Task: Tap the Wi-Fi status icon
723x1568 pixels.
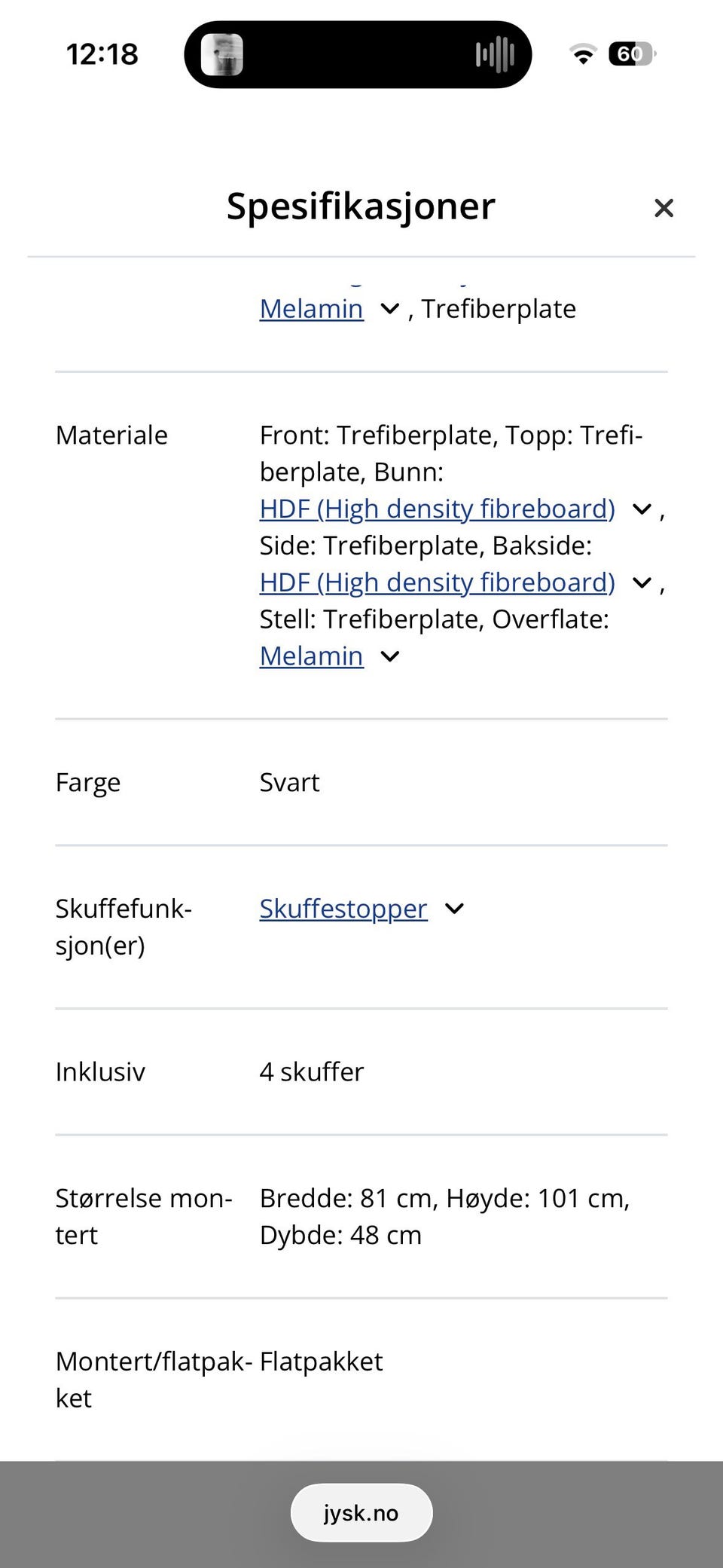Action: [x=582, y=54]
